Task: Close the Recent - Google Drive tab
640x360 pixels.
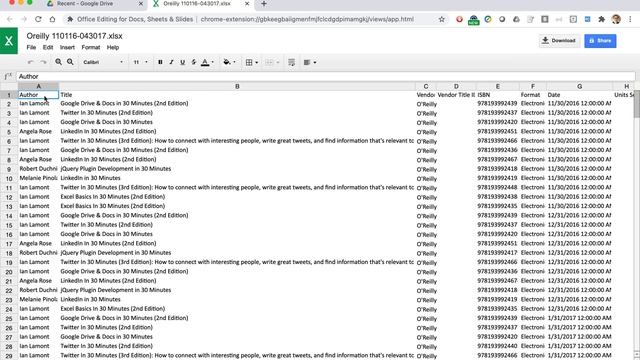Action: pos(141,4)
